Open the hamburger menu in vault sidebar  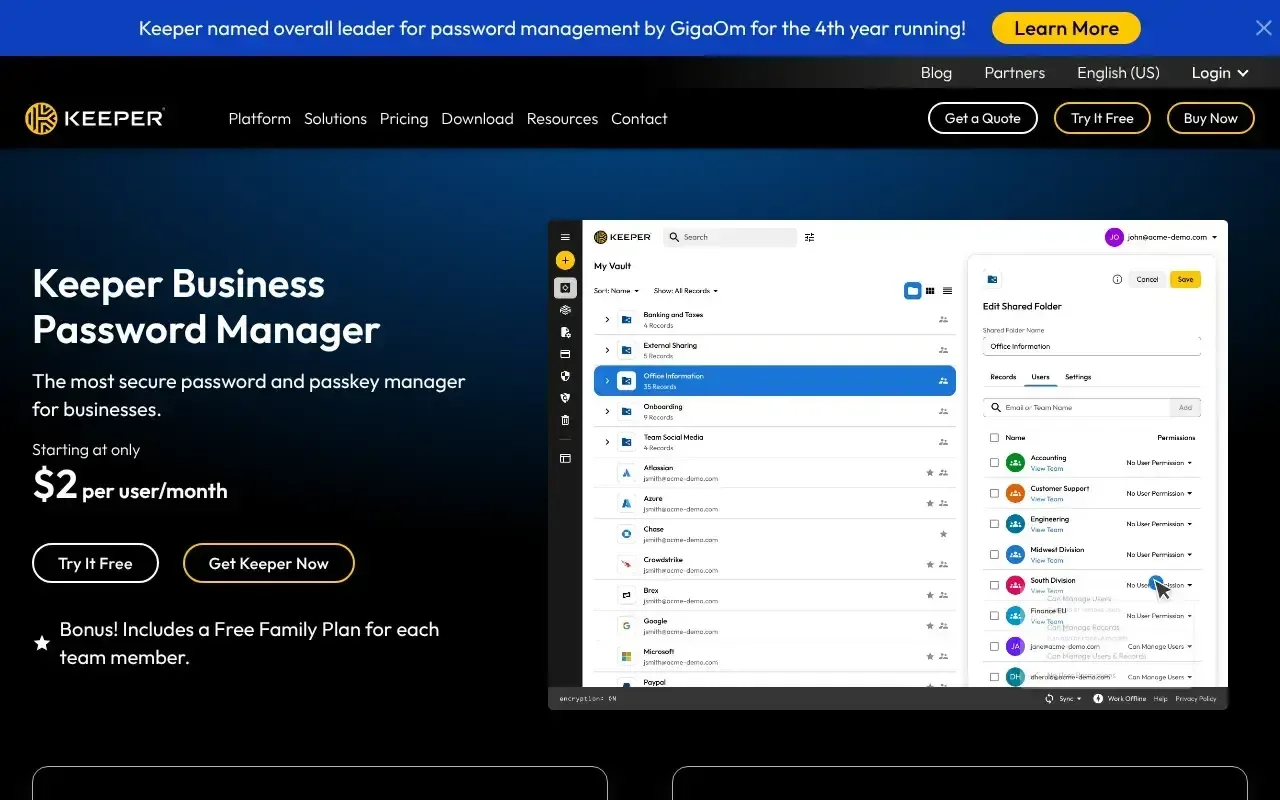[565, 237]
